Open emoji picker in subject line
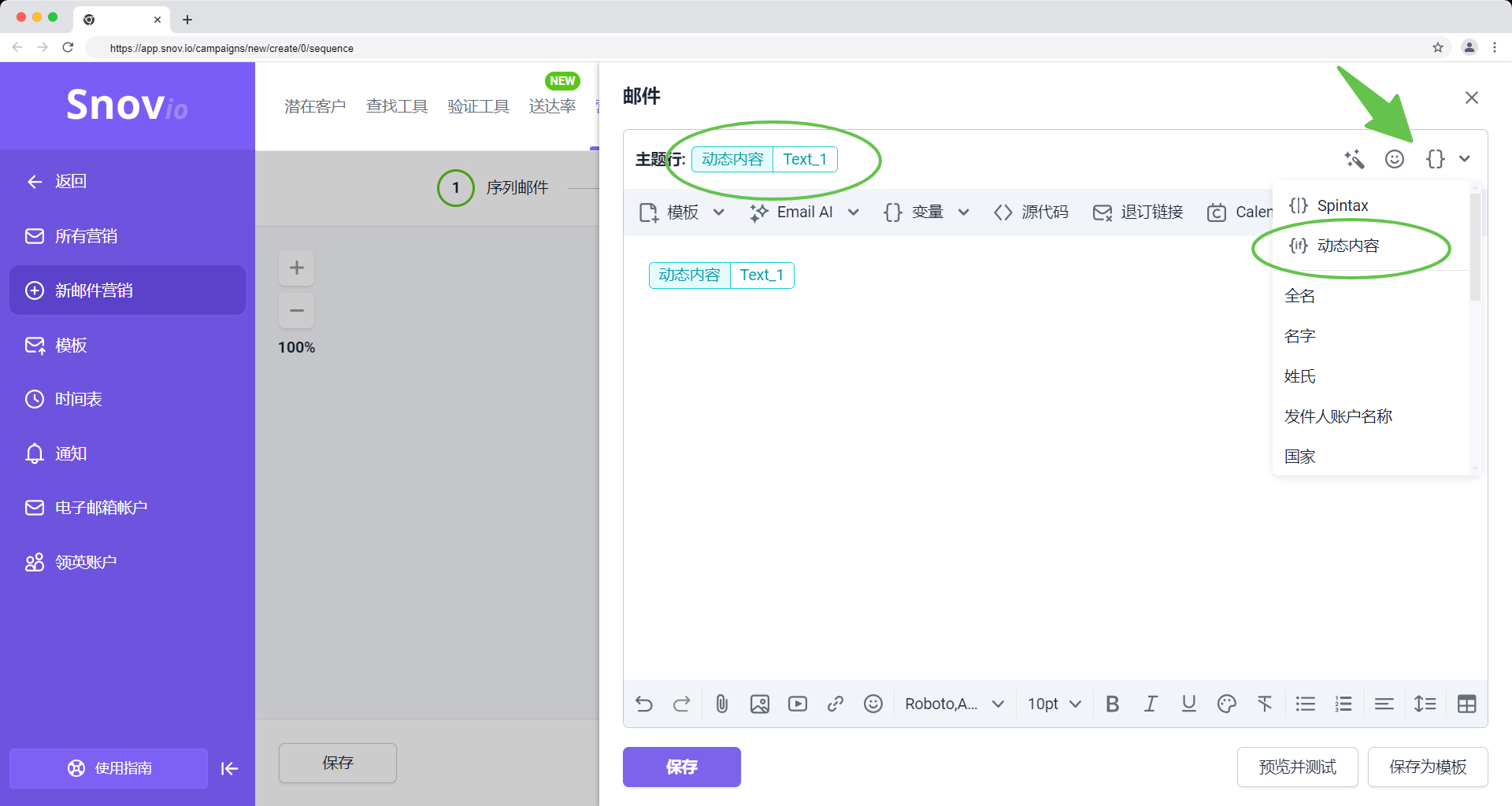This screenshot has width=1512, height=806. (1395, 159)
